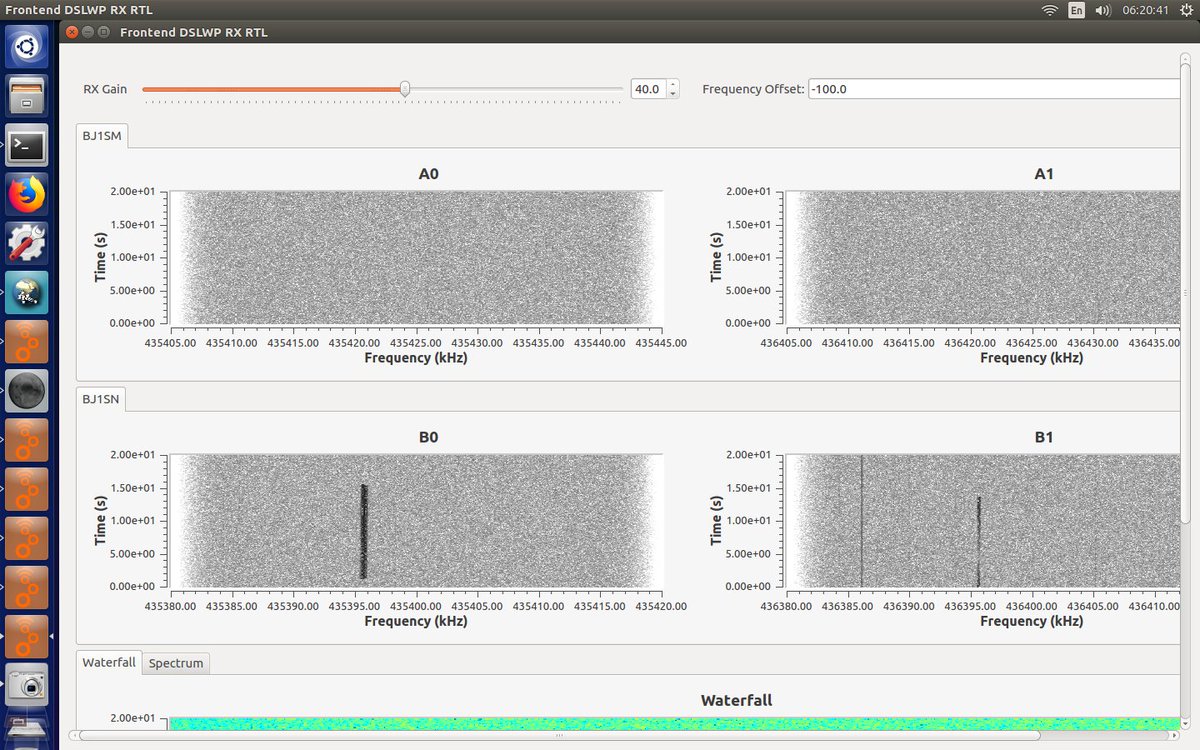Open Firefox web browser
The image size is (1200, 750).
coord(27,194)
